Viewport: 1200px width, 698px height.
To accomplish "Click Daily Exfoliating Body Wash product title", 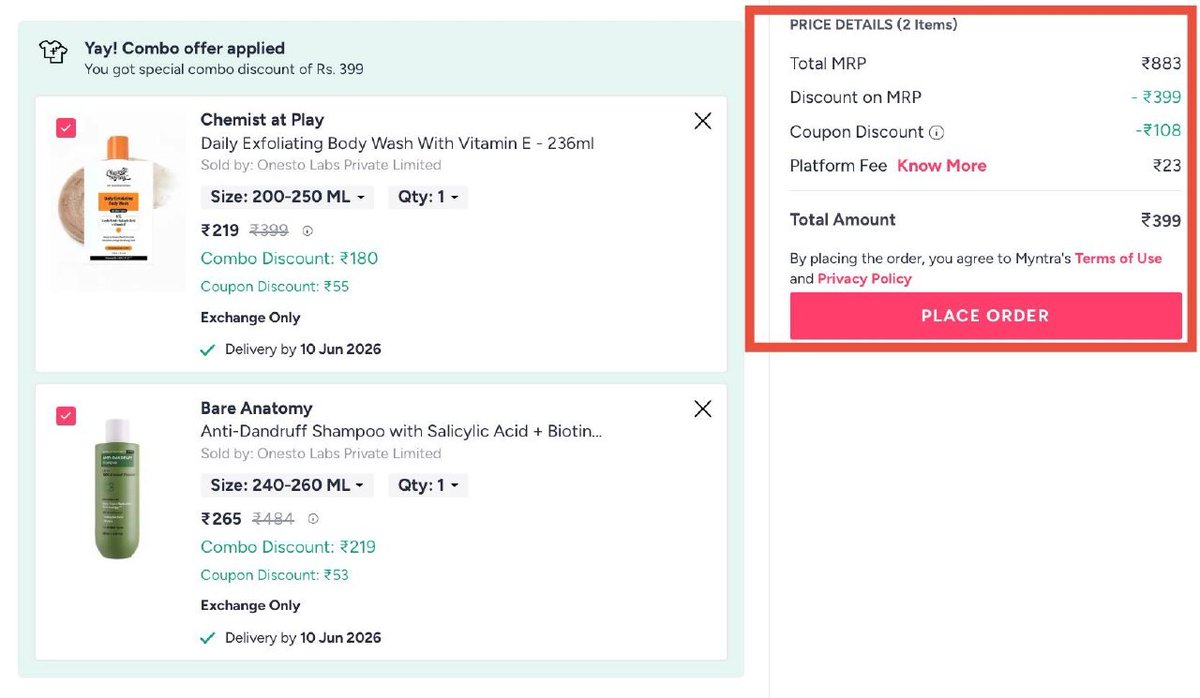I will [x=397, y=143].
